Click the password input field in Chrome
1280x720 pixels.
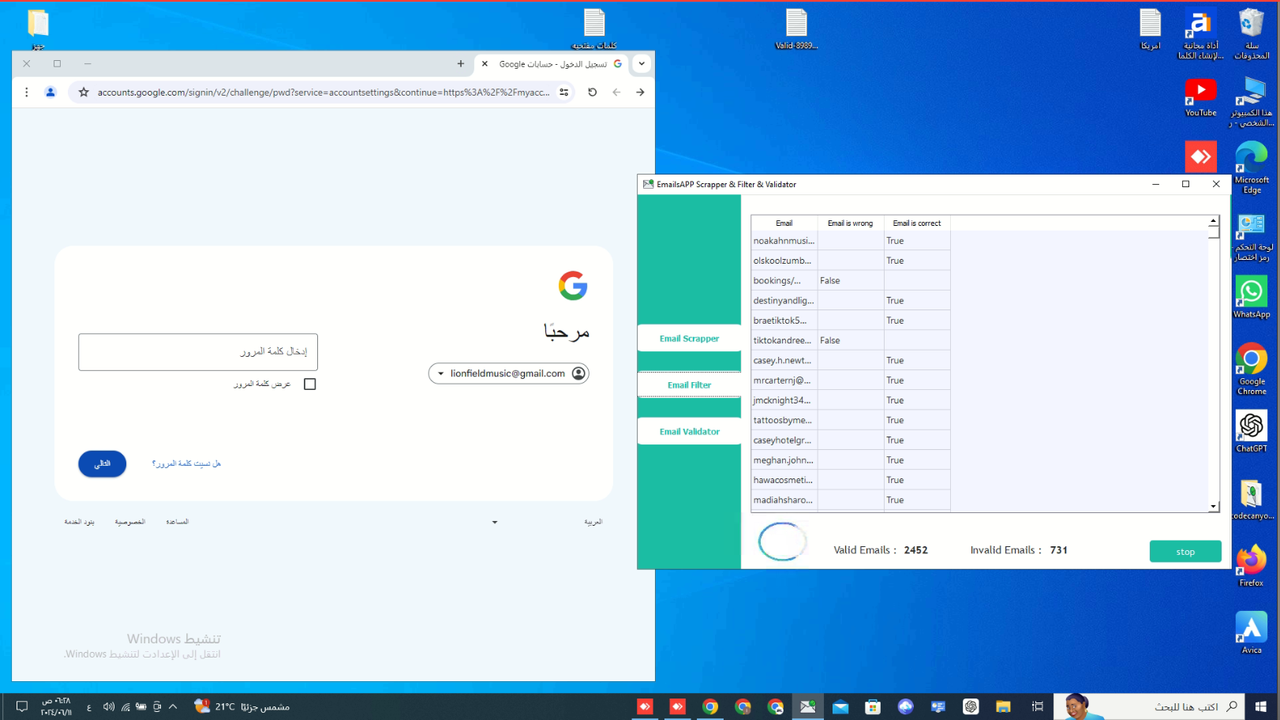click(x=198, y=352)
